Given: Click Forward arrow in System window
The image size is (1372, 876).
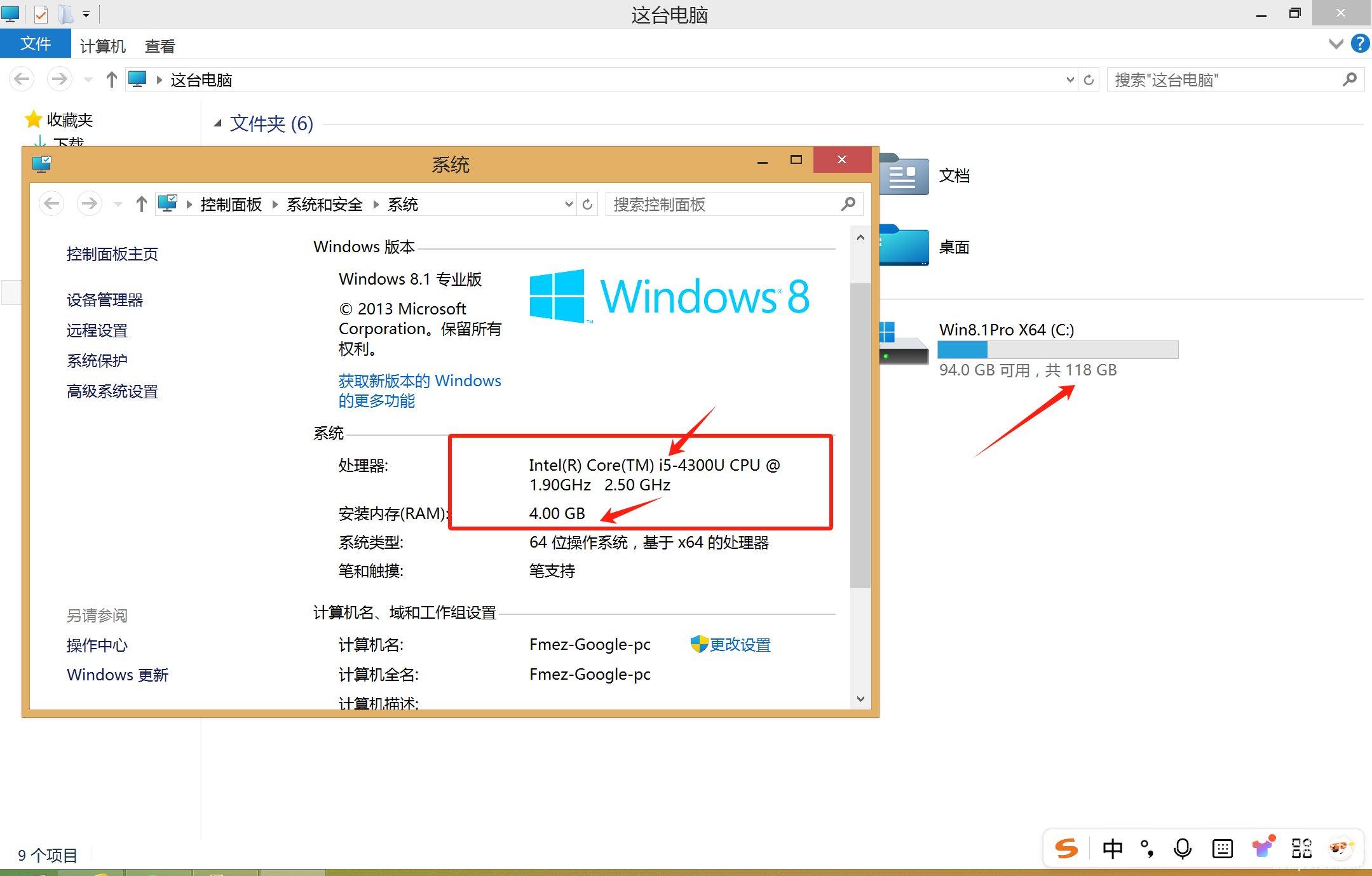Looking at the screenshot, I should pyautogui.click(x=90, y=204).
